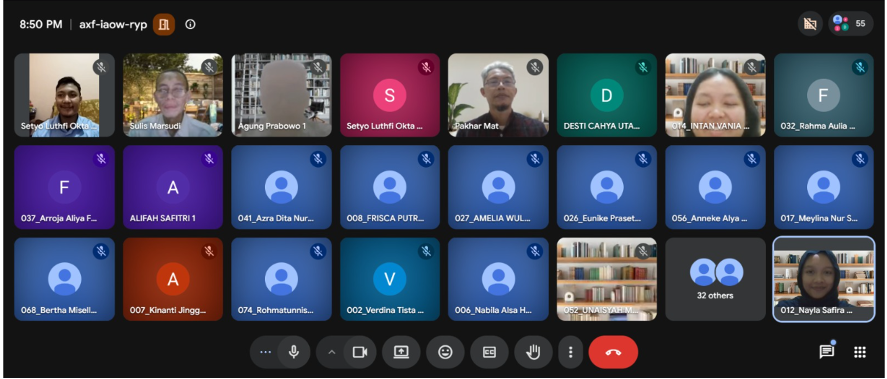Click 017_Meylina Nur S participant tile
Screen dimensions: 887x379
point(824,187)
